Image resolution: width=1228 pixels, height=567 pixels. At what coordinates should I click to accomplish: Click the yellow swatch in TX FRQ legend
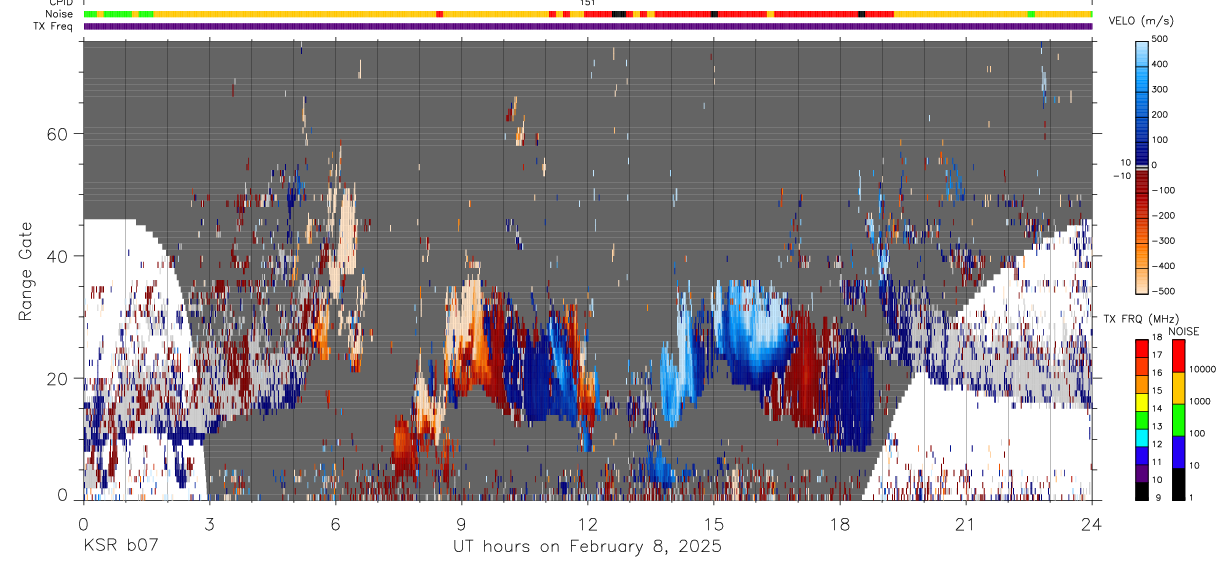tap(1141, 402)
